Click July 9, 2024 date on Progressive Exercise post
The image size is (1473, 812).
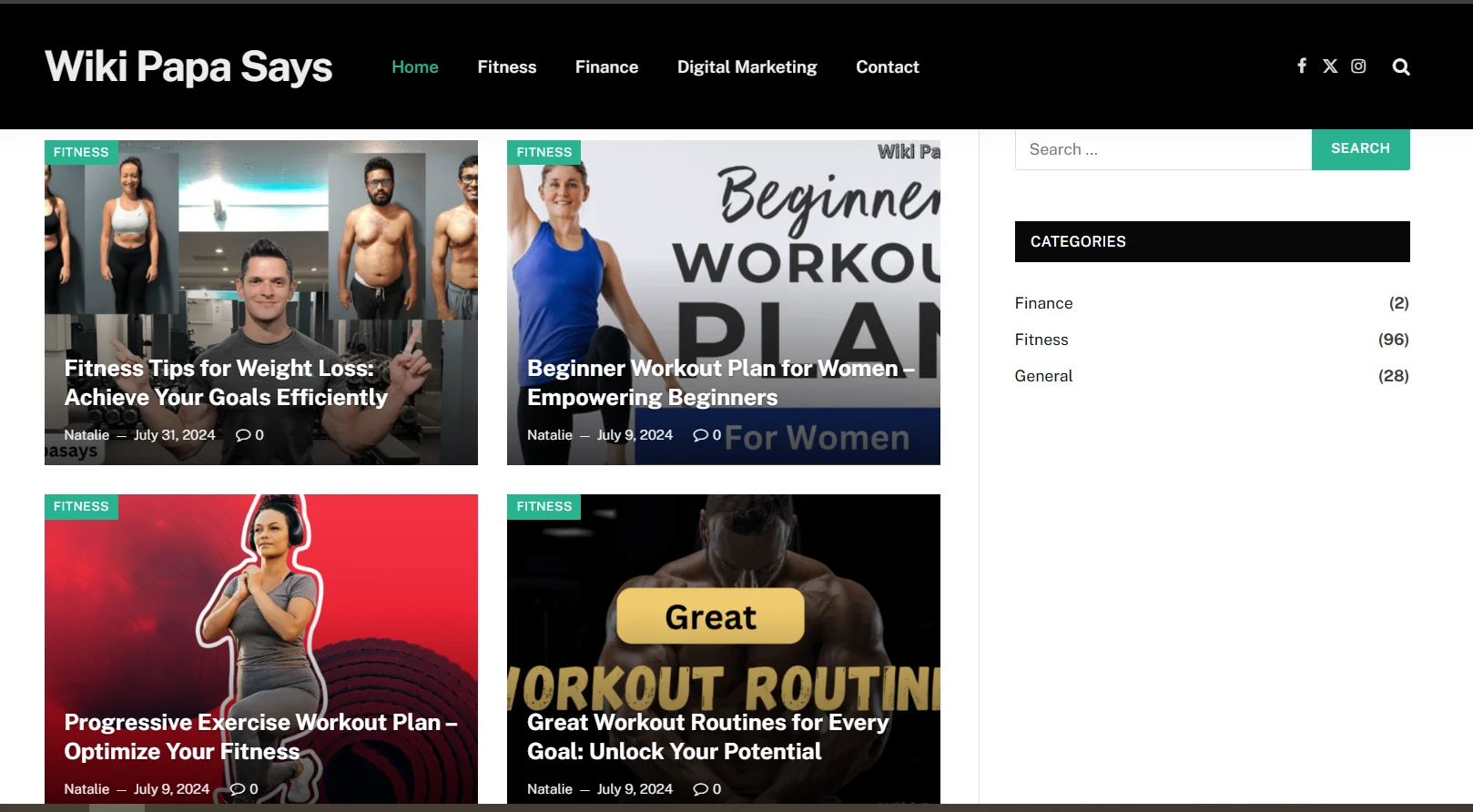[171, 789]
